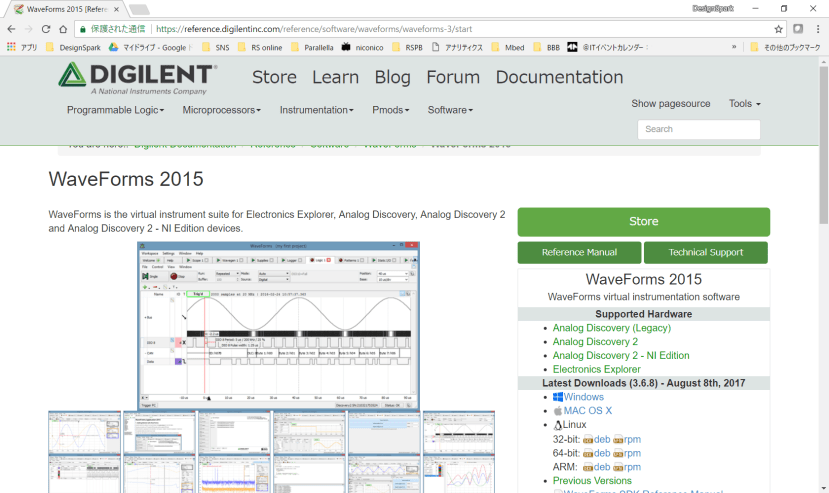
Task: Reload the page with the refresh icon
Action: [x=46, y=29]
